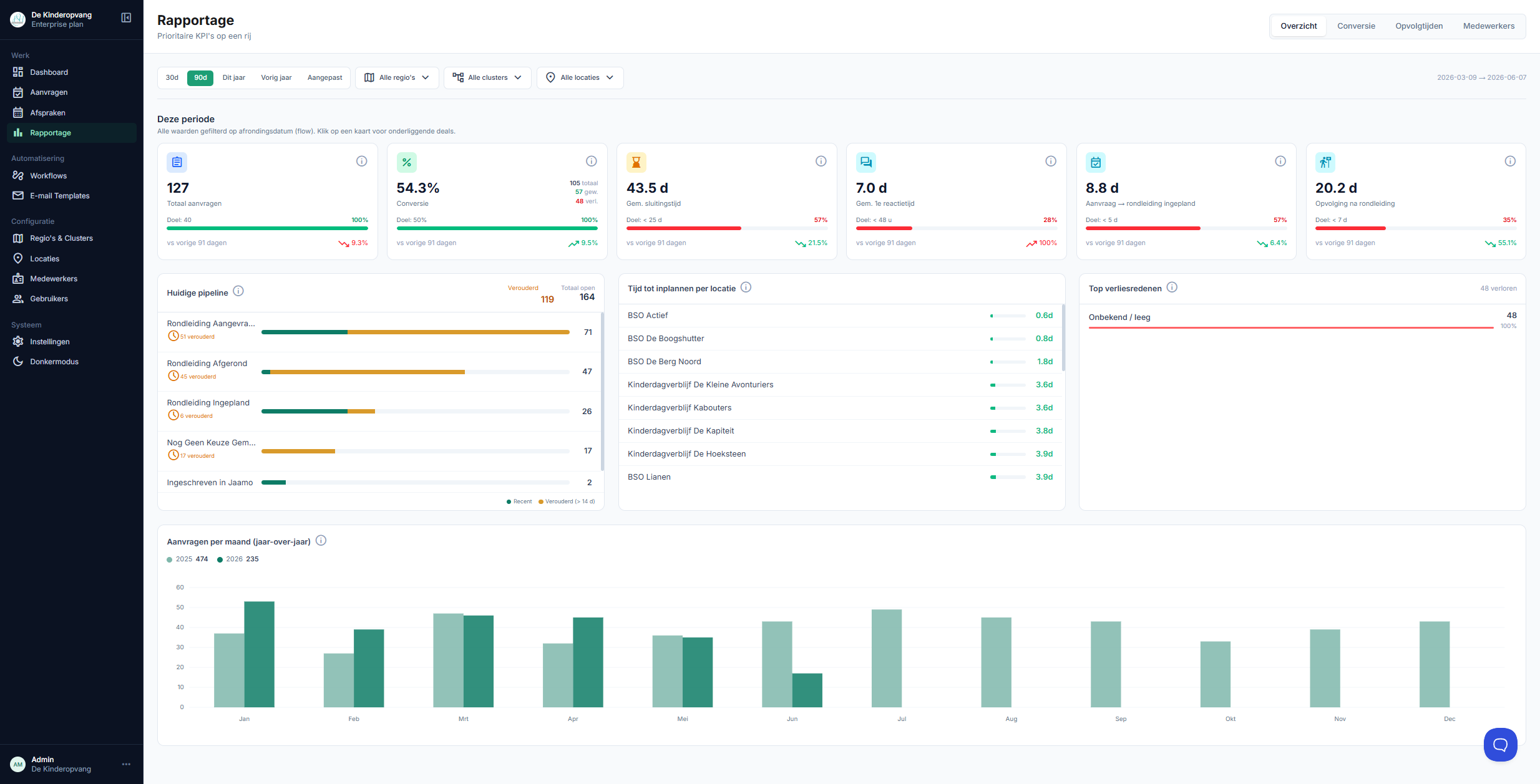Click the Huidige pipeline list scrollbar

point(602,392)
